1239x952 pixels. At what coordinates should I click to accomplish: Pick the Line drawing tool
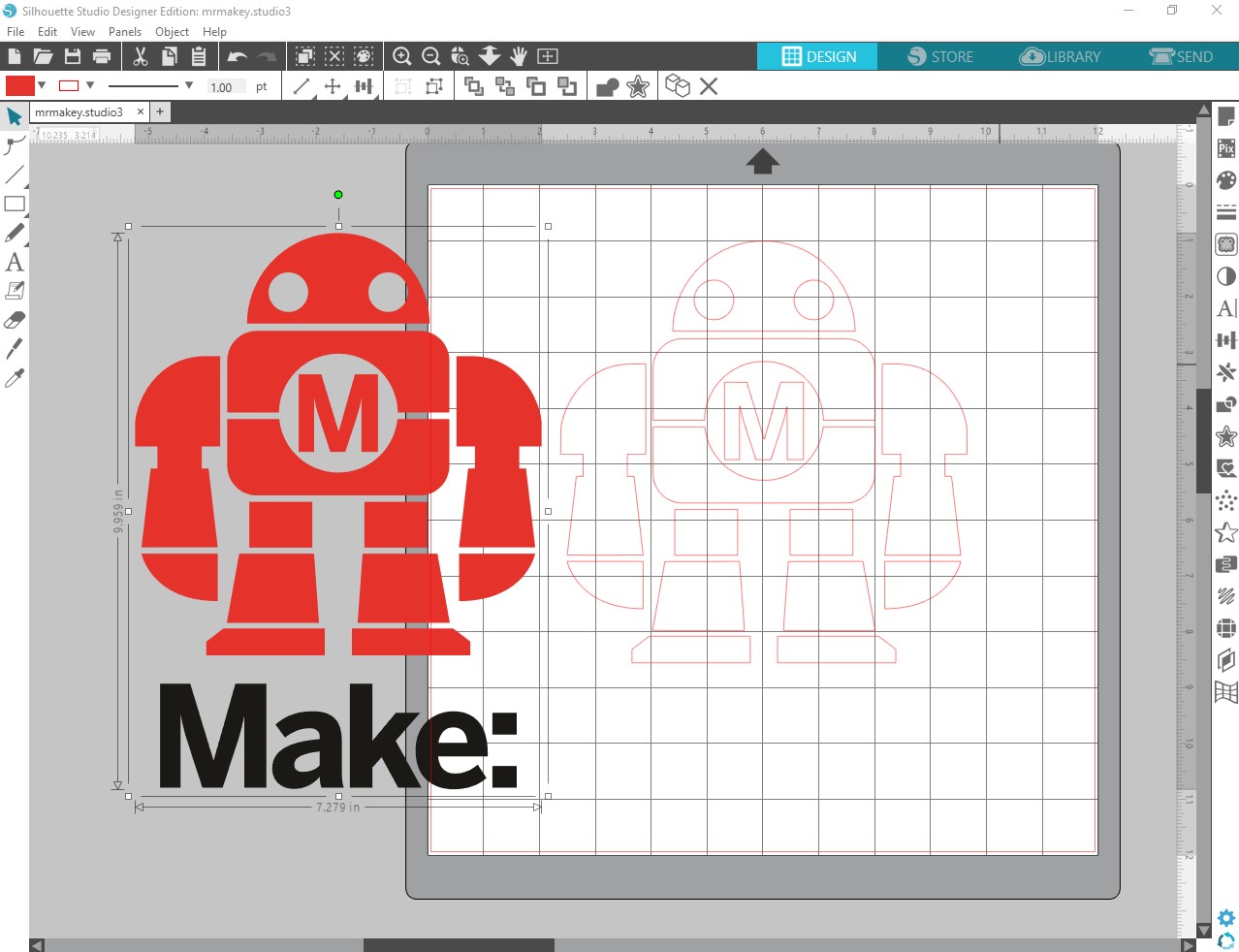(15, 175)
